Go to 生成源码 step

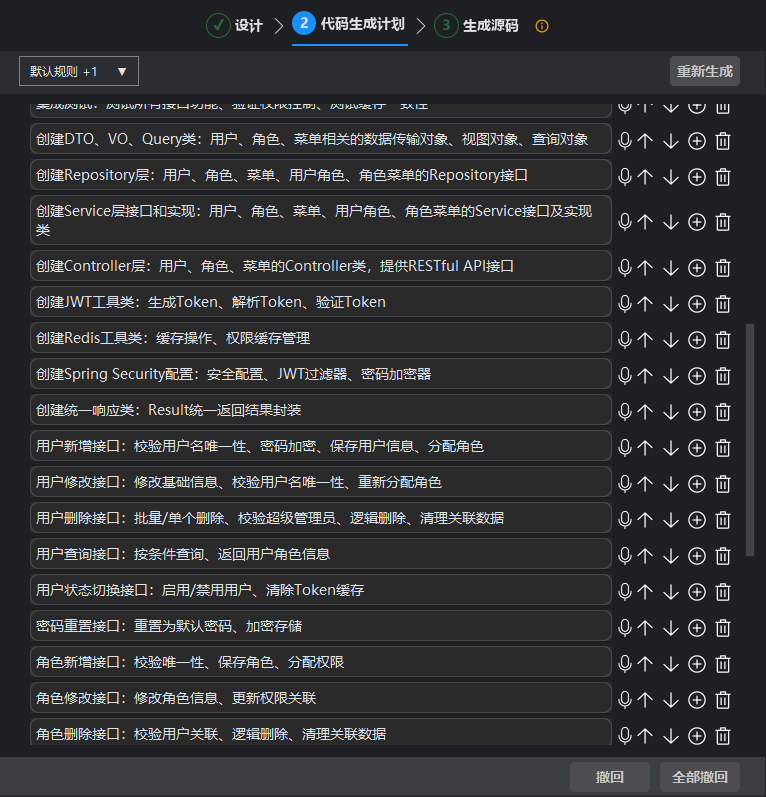[x=477, y=26]
